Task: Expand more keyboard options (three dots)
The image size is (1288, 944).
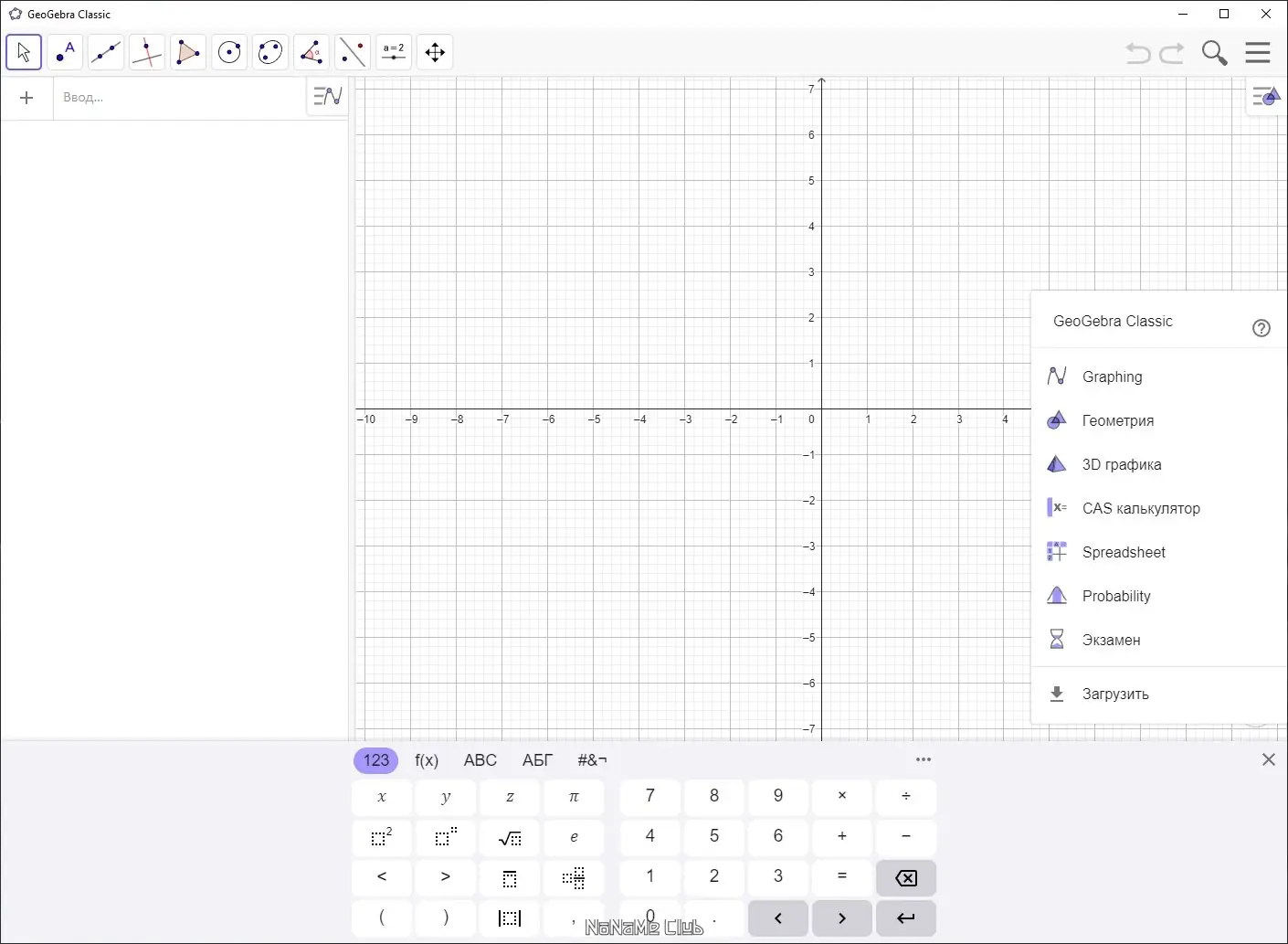Action: [924, 759]
